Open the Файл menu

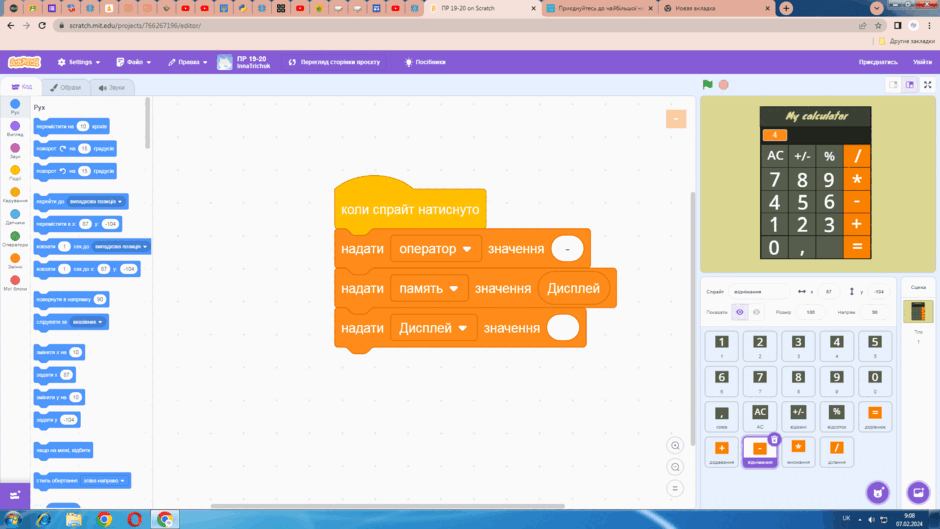pyautogui.click(x=134, y=62)
